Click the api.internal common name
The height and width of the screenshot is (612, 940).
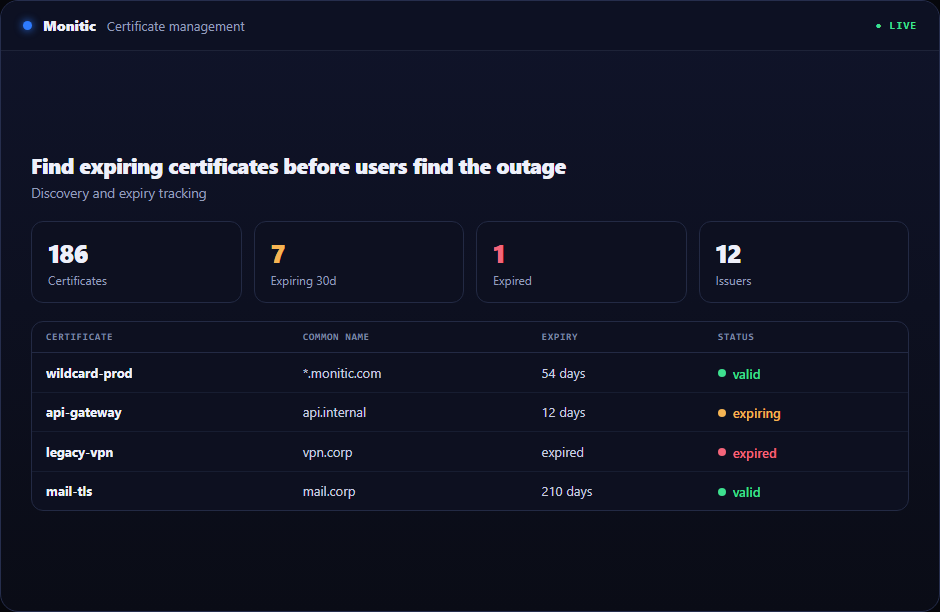(335, 412)
